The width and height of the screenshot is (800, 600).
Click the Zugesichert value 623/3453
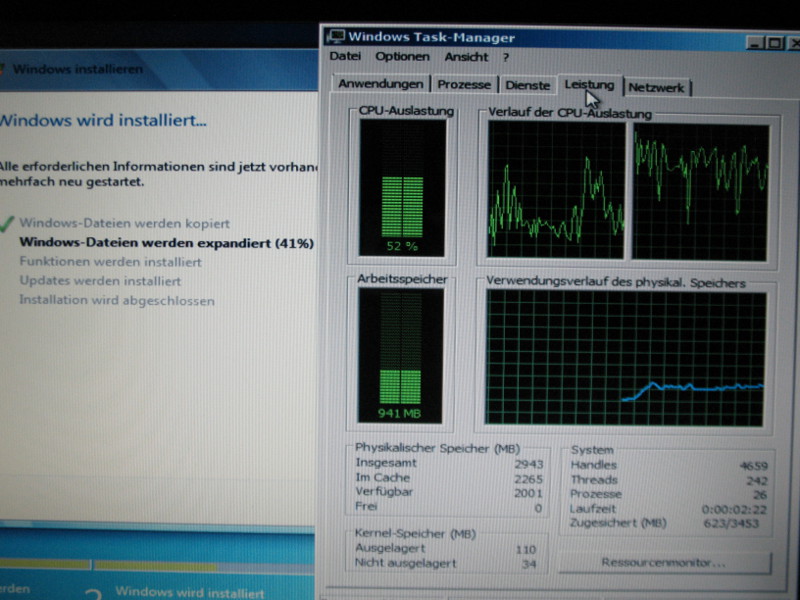coord(731,523)
